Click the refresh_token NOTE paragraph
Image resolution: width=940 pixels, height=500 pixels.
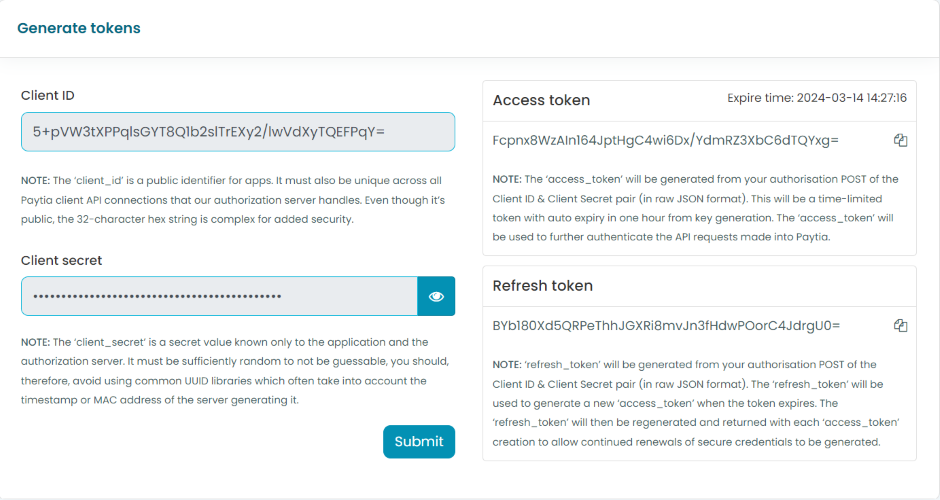[x=696, y=403]
